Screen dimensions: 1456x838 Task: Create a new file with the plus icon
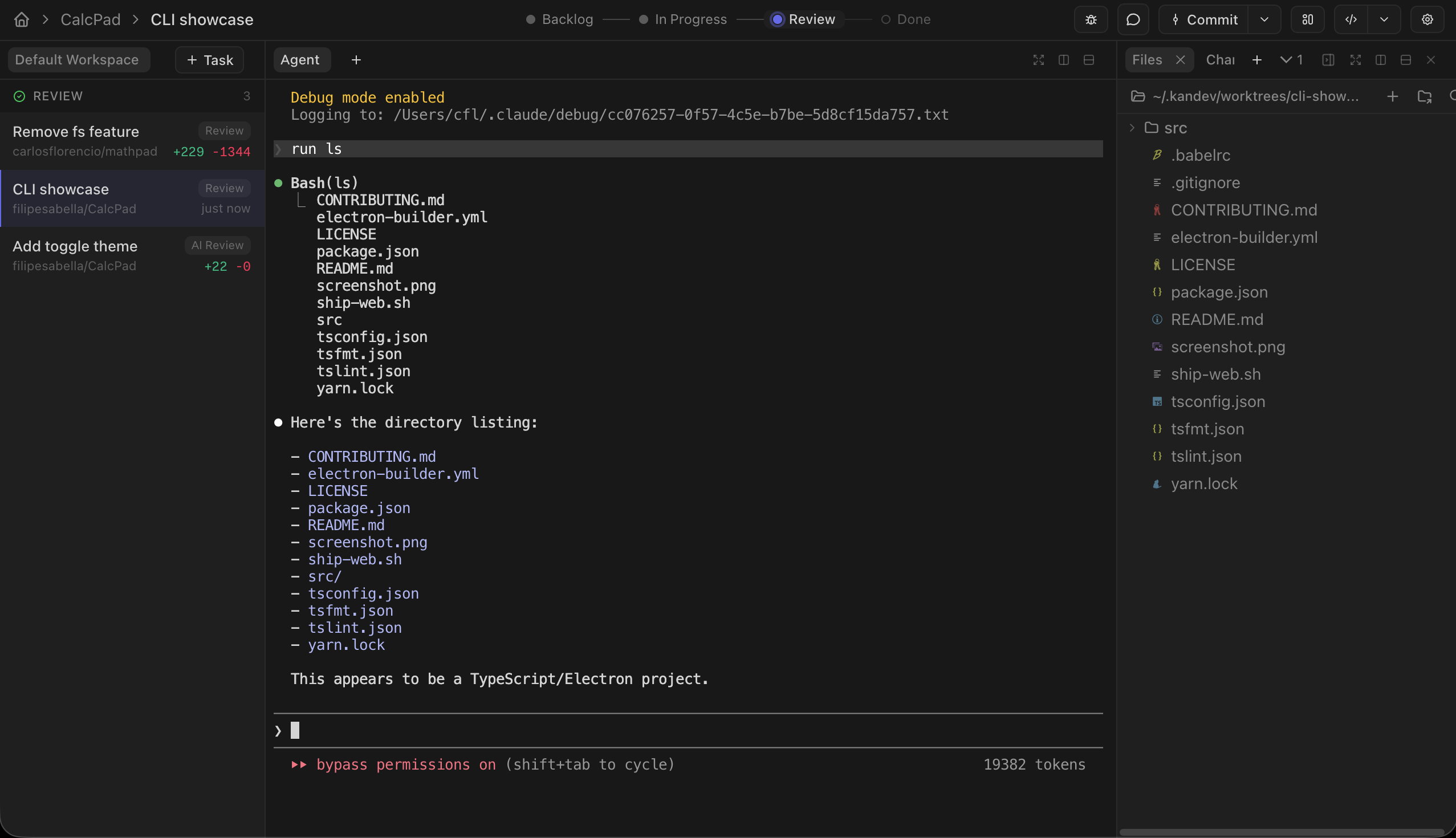(1392, 96)
